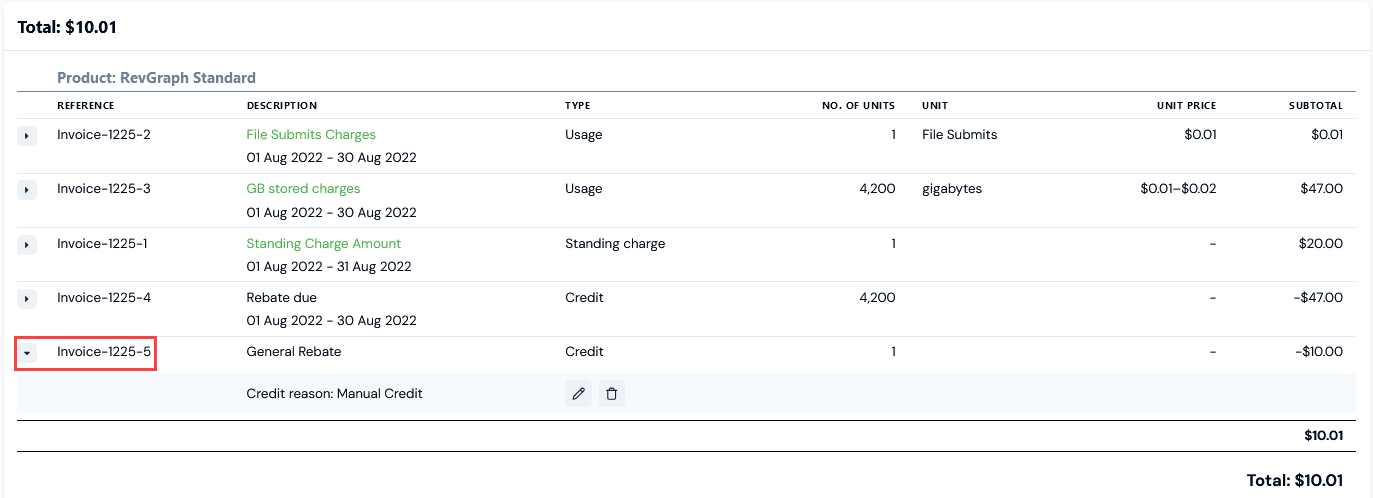
Task: Expand the Invoice-1225-3 row
Action: 27,189
